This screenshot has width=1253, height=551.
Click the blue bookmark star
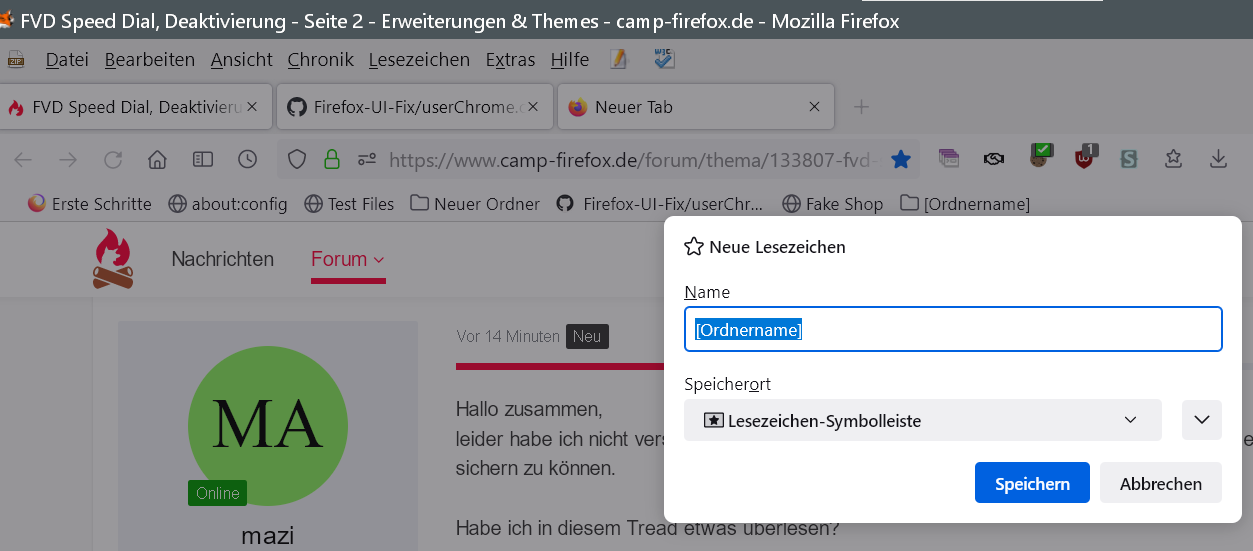tap(901, 159)
